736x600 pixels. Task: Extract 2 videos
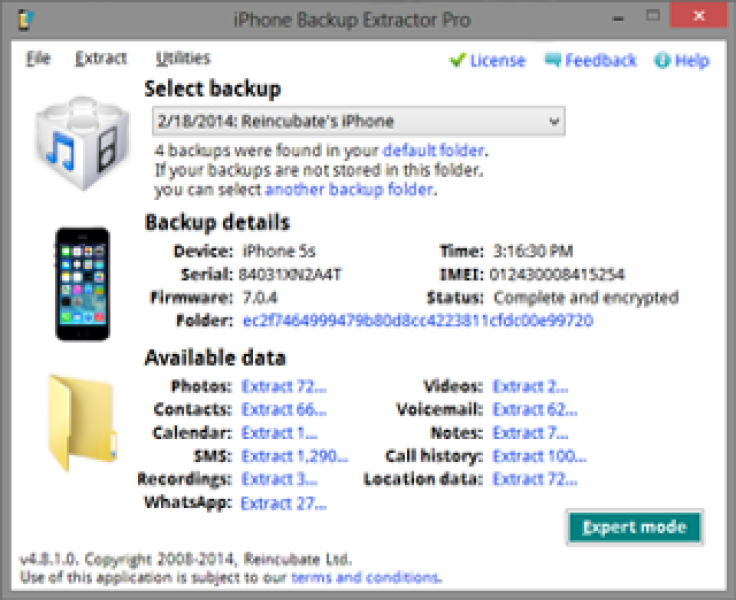[530, 386]
